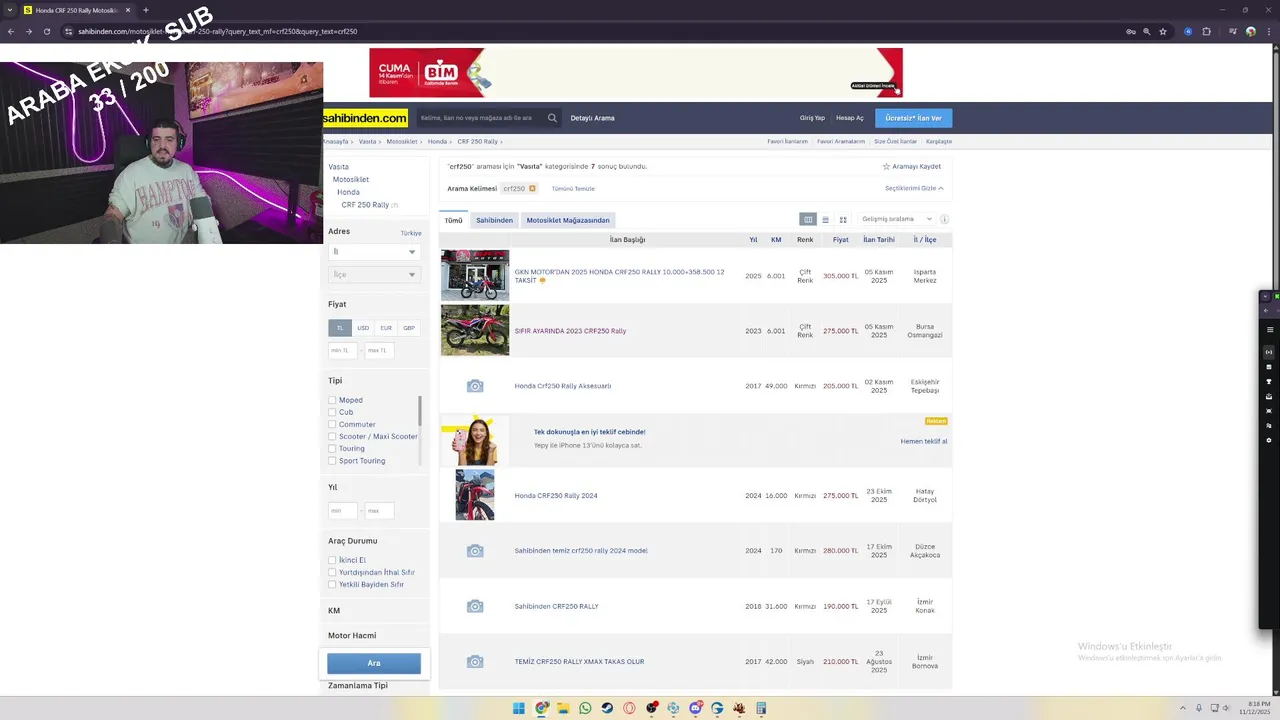1280x720 pixels.
Task: Click camera placeholder for Sahibinden CRF250 RALLY listing
Action: [475, 606]
